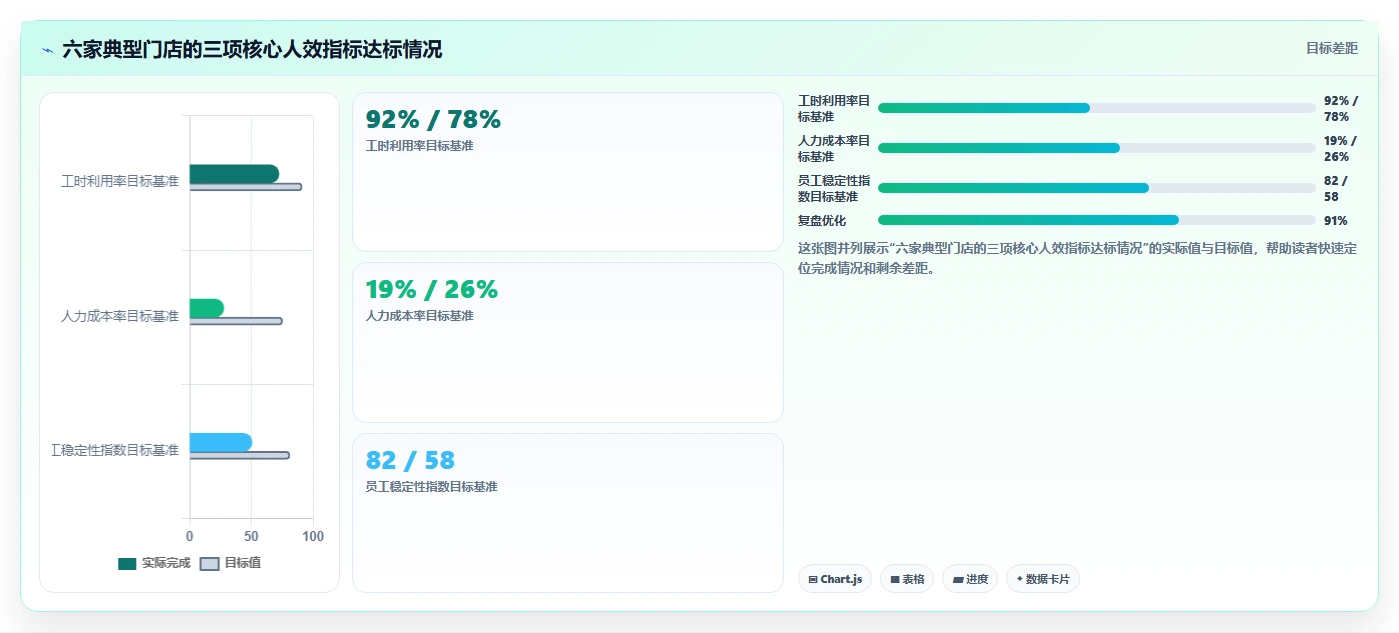
Task: Click the 工时利用率目标基准 y-axis label in chart
Action: click(x=120, y=182)
